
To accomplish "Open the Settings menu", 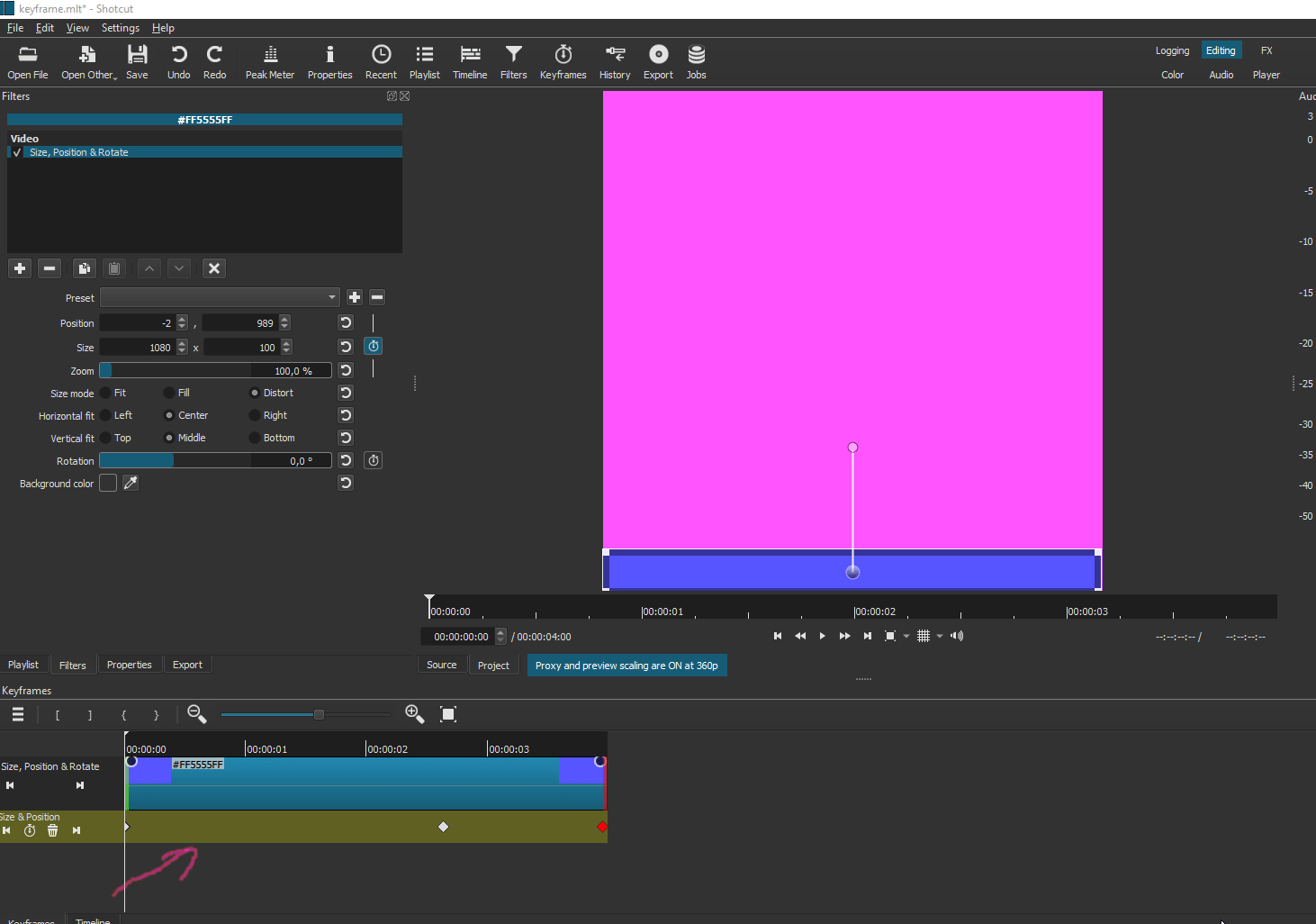I will point(120,28).
